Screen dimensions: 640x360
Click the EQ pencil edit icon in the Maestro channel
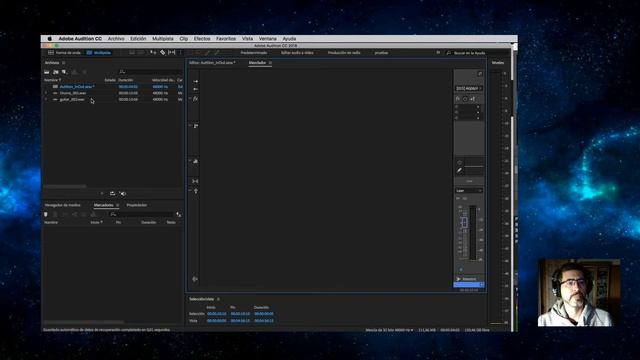(460, 170)
